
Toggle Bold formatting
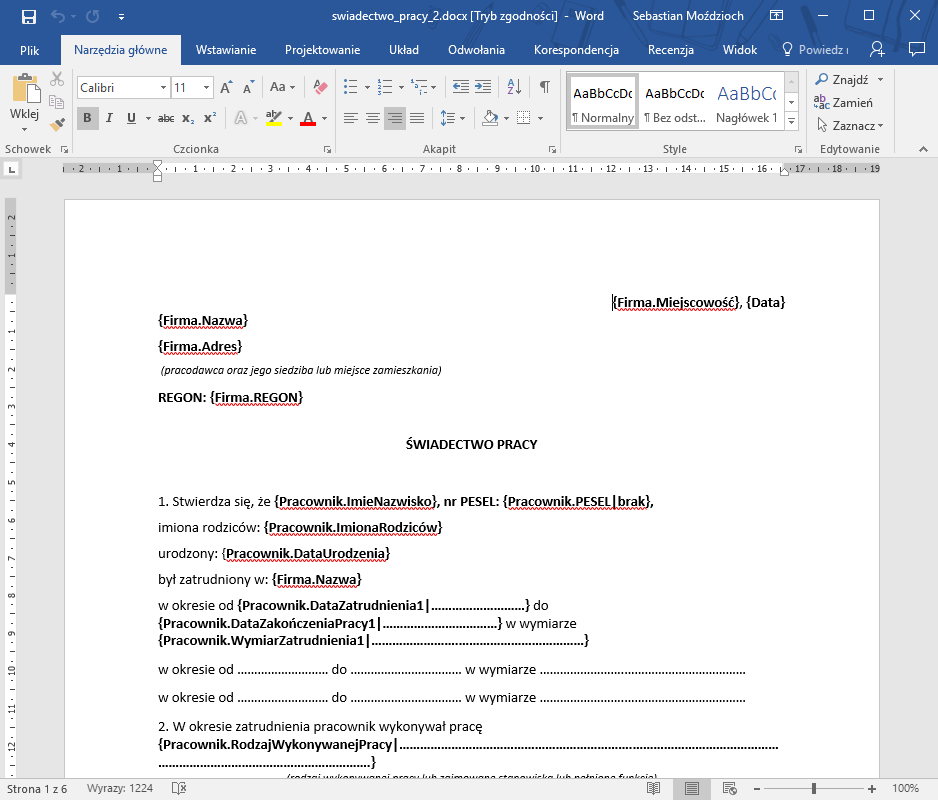[x=87, y=118]
